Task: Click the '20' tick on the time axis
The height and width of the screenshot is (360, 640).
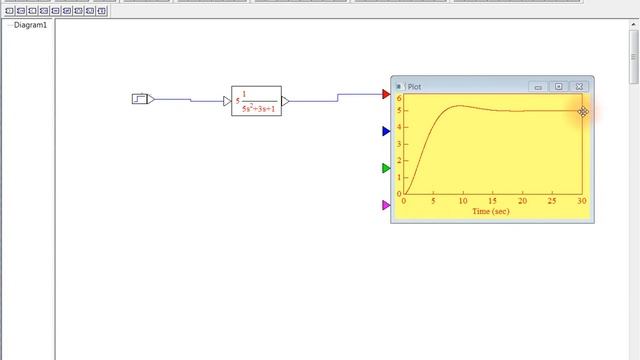Action: (522, 201)
